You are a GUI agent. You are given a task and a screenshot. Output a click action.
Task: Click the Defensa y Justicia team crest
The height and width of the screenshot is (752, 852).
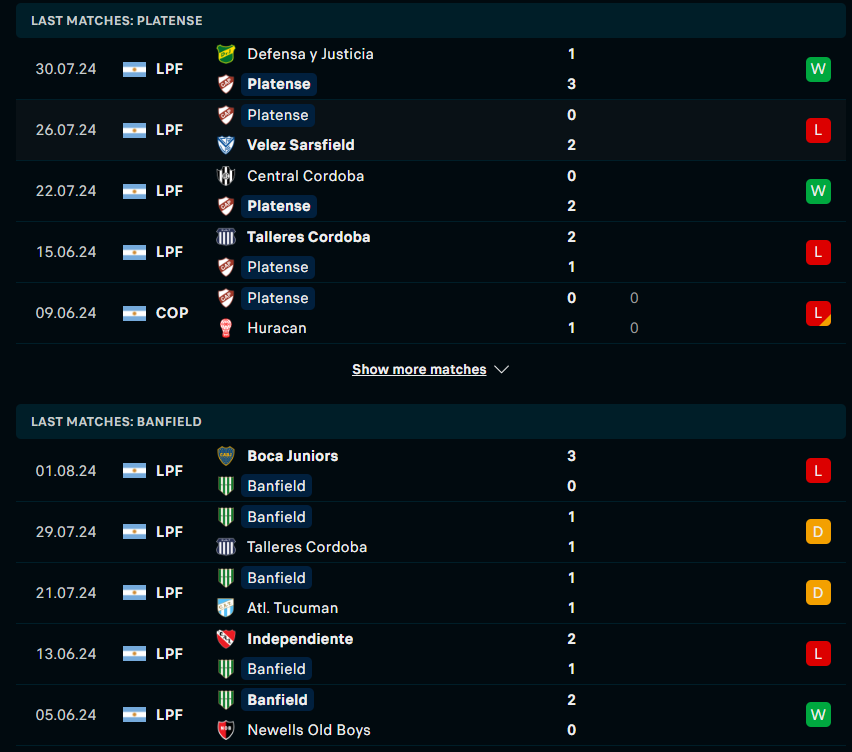tap(226, 54)
